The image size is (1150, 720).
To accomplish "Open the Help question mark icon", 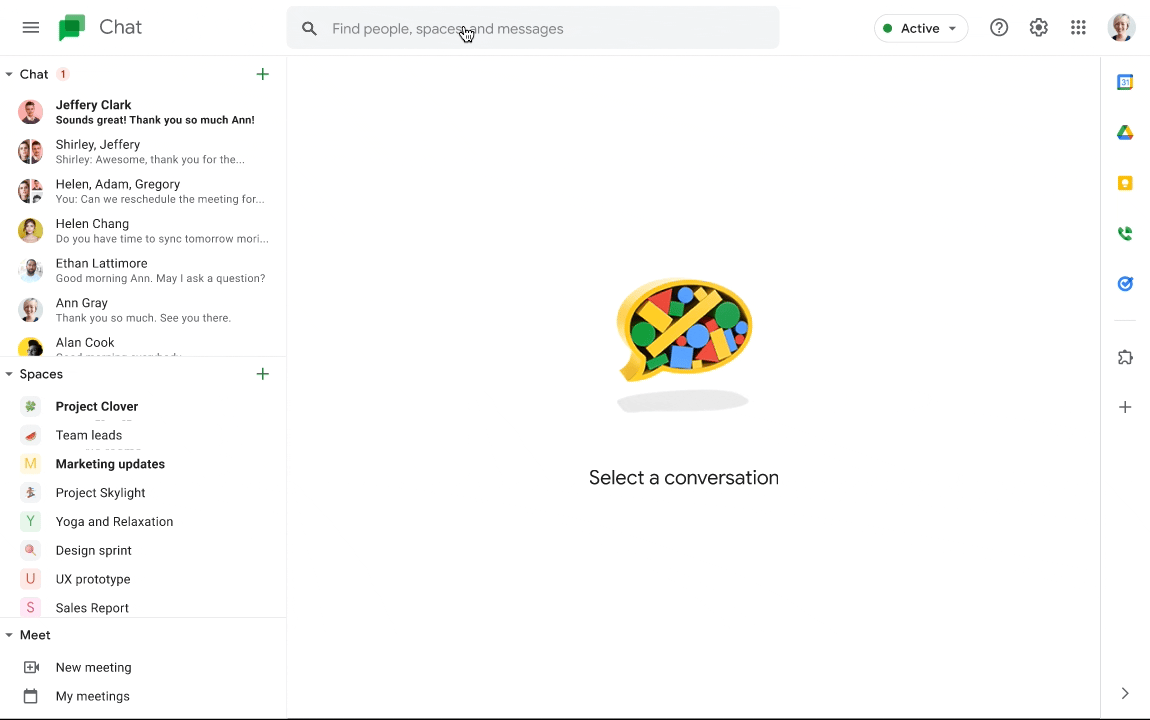I will click(x=999, y=28).
